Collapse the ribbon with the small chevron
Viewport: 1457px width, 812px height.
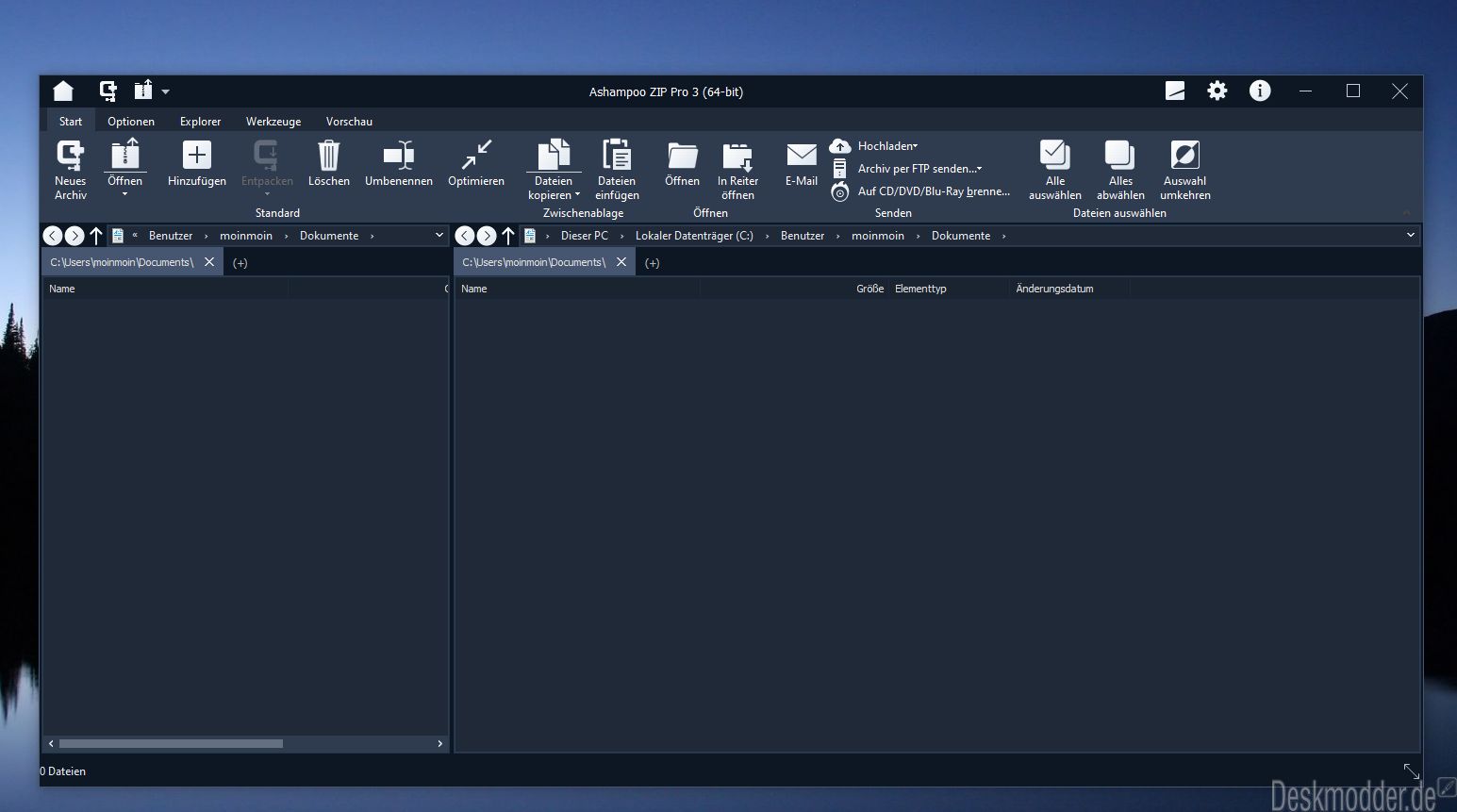pos(1406,213)
